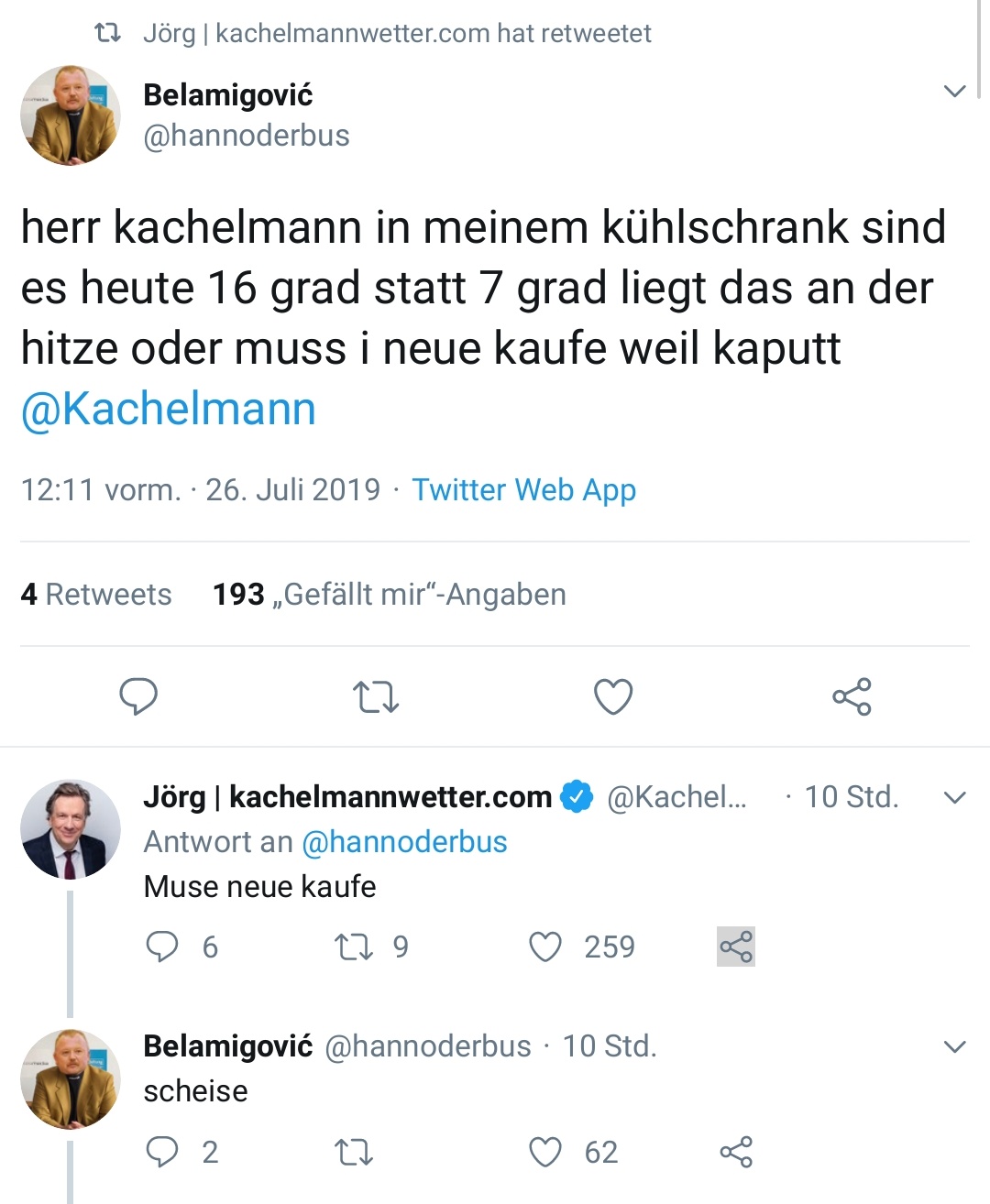Image resolution: width=990 pixels, height=1204 pixels.
Task: Like the "scheise" tweet
Action: (x=545, y=1152)
